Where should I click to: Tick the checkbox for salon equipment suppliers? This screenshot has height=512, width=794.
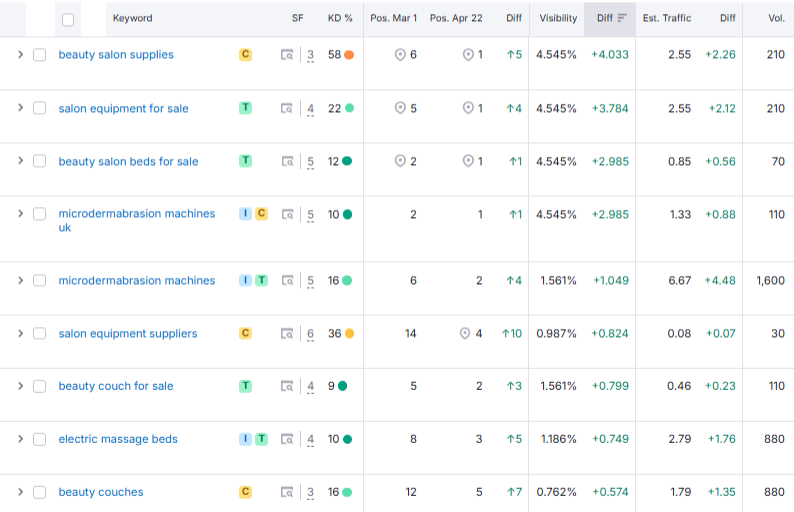[39, 333]
